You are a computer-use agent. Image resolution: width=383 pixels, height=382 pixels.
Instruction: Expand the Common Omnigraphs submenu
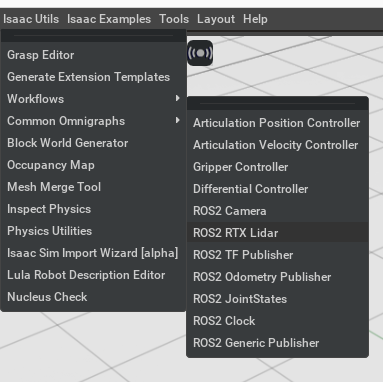point(93,121)
